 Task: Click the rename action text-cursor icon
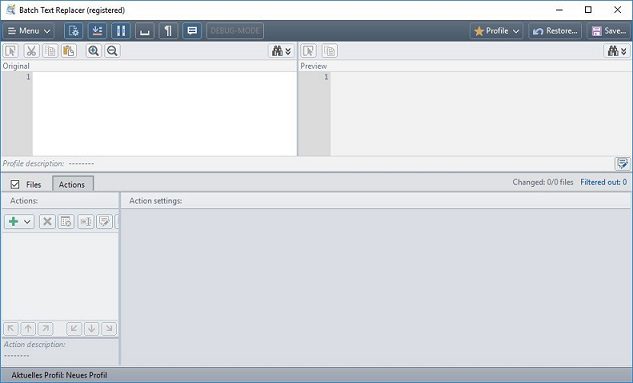(86, 222)
